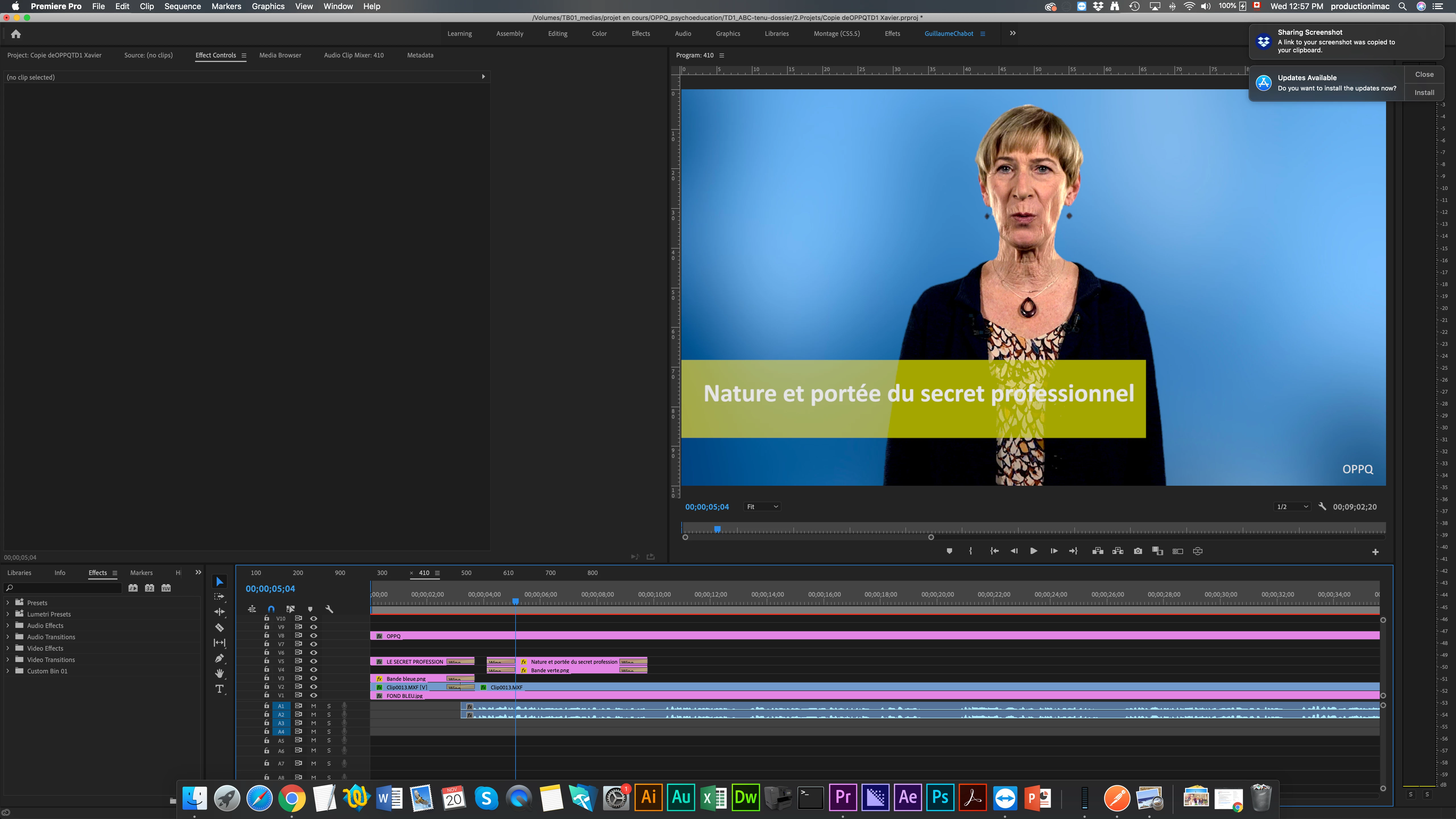This screenshot has height=819, width=1456.
Task: Pick the Hand tool
Action: (x=219, y=673)
